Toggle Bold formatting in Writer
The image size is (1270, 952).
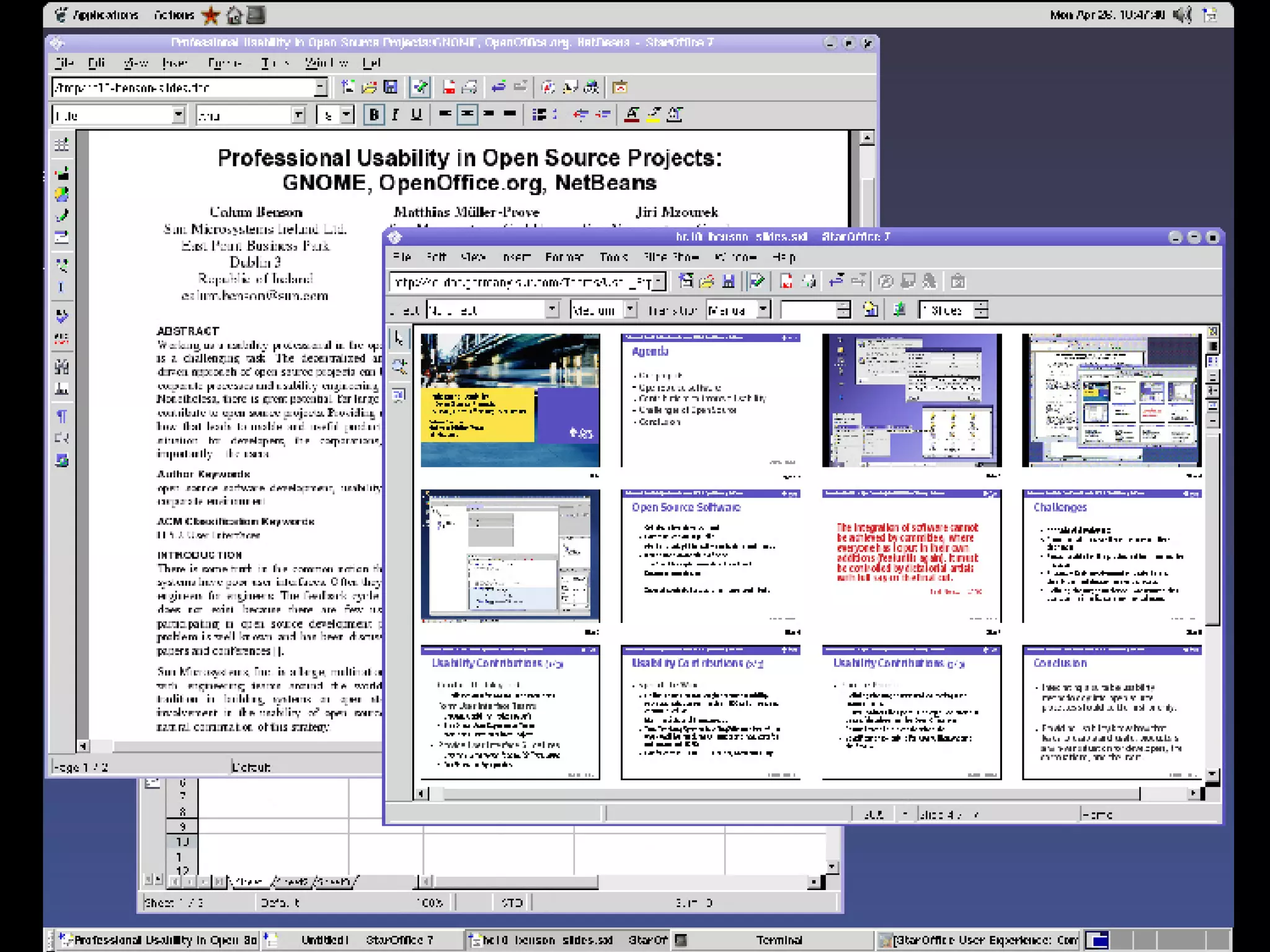[x=374, y=115]
